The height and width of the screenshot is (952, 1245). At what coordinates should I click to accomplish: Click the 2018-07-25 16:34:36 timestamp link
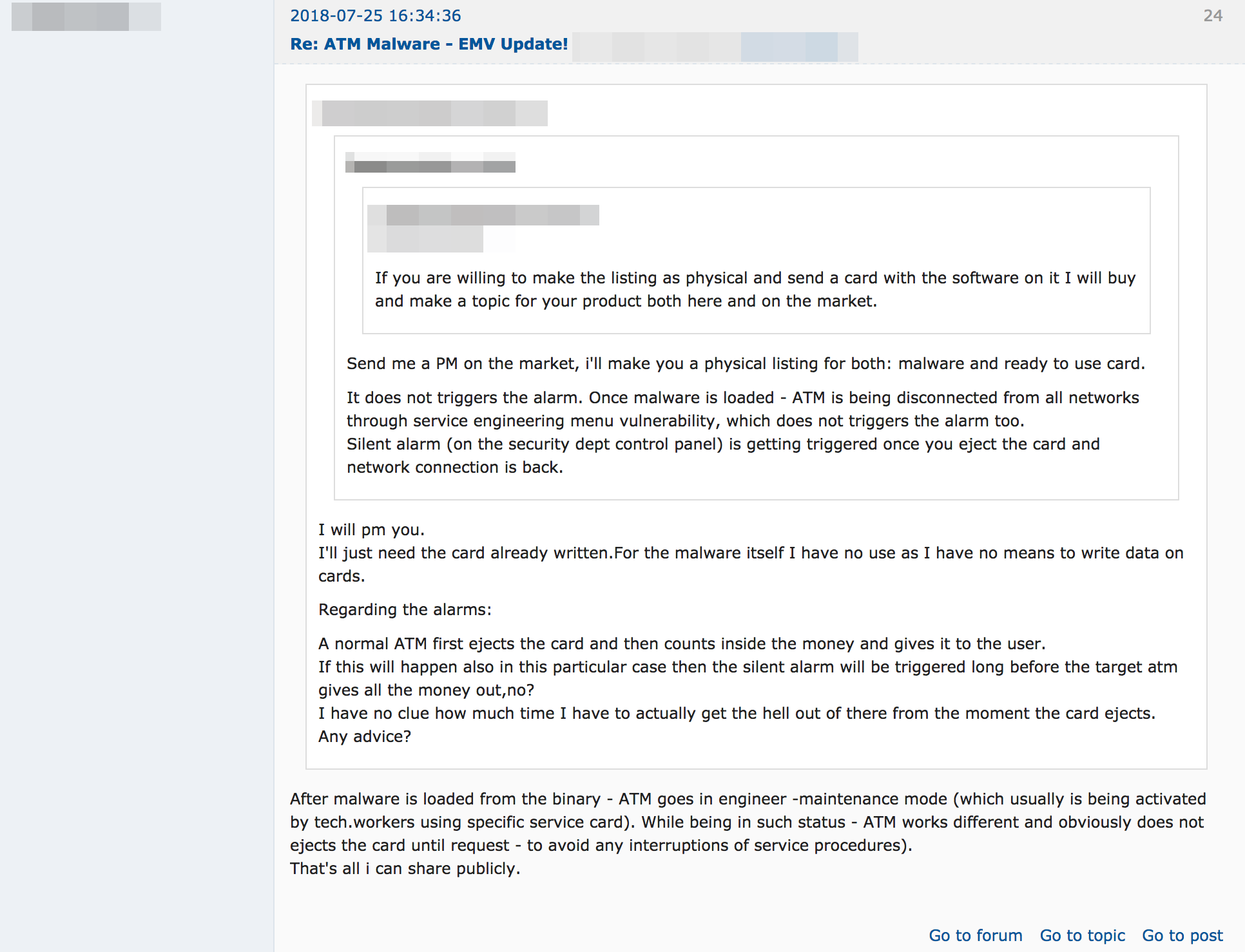coord(375,15)
